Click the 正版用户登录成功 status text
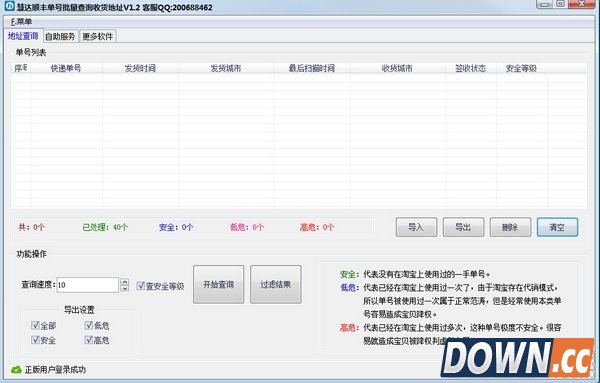 [55, 370]
